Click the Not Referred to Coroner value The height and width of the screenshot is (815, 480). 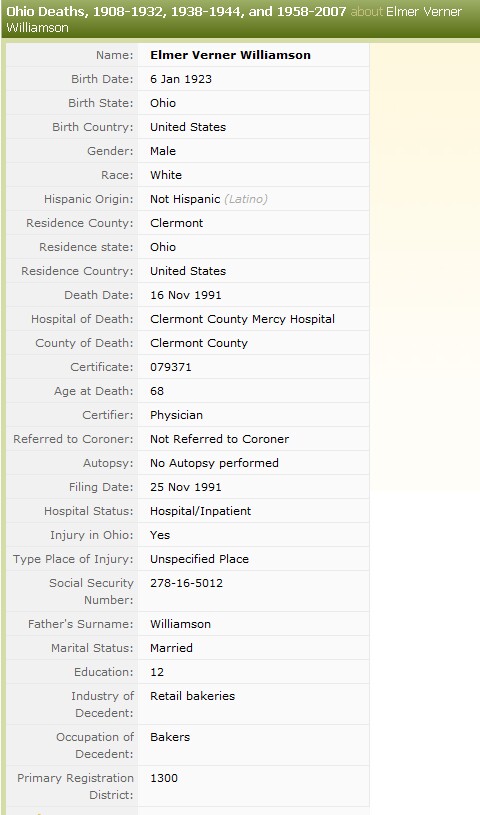click(x=219, y=439)
